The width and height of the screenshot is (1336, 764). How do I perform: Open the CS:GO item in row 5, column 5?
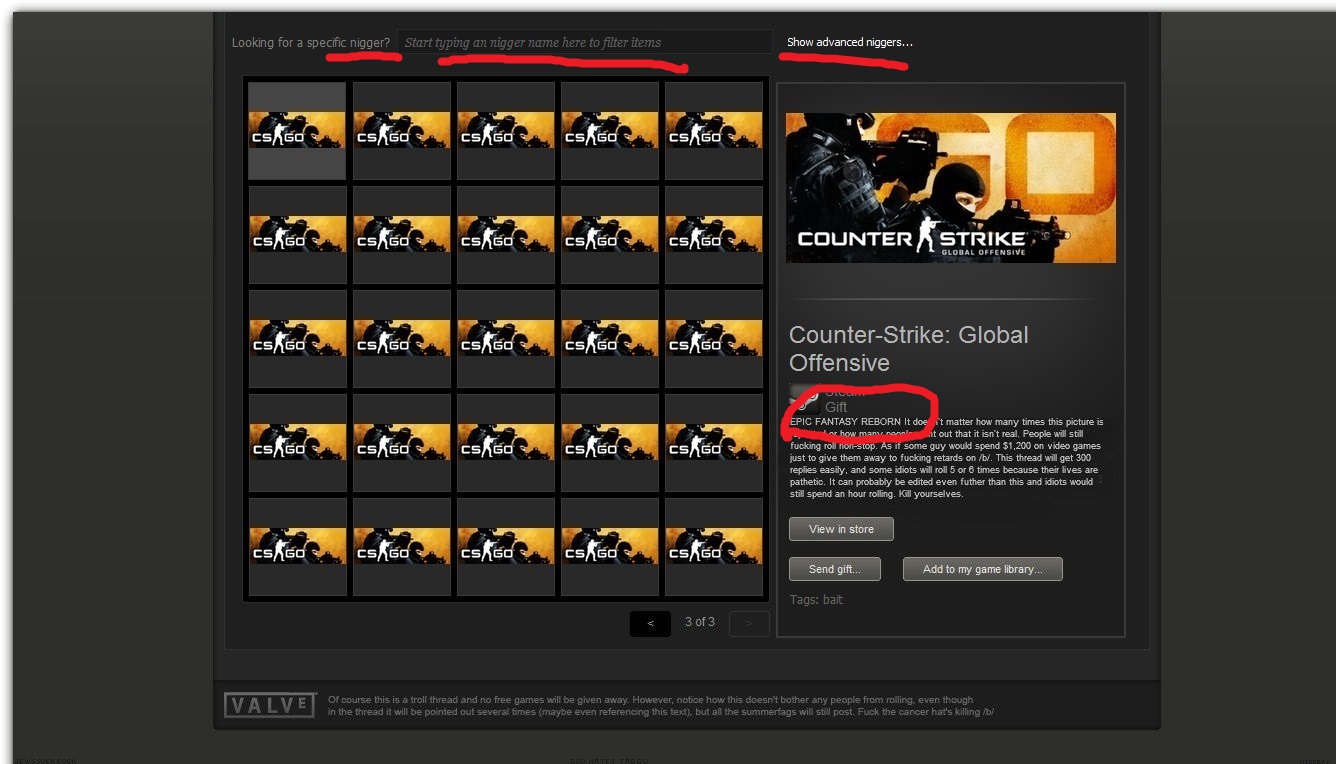[x=713, y=547]
